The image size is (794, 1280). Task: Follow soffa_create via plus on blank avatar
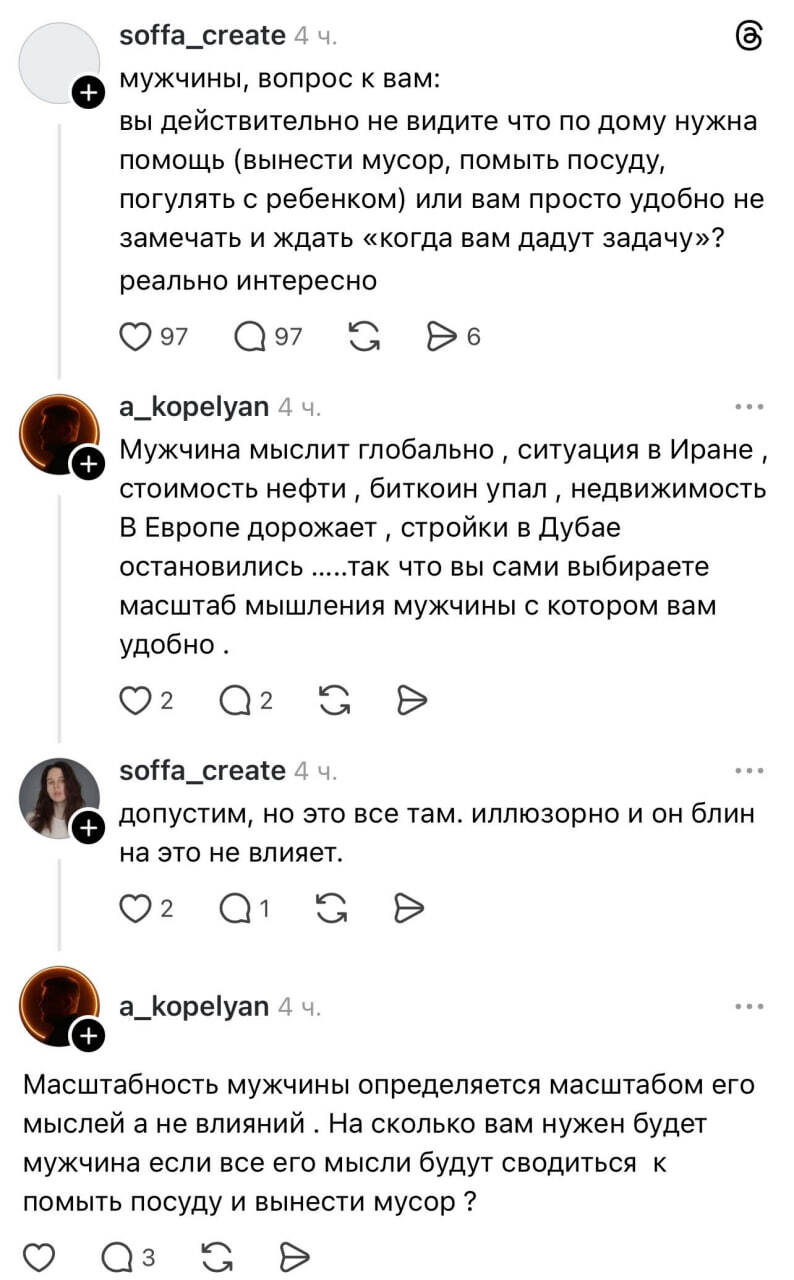click(89, 94)
